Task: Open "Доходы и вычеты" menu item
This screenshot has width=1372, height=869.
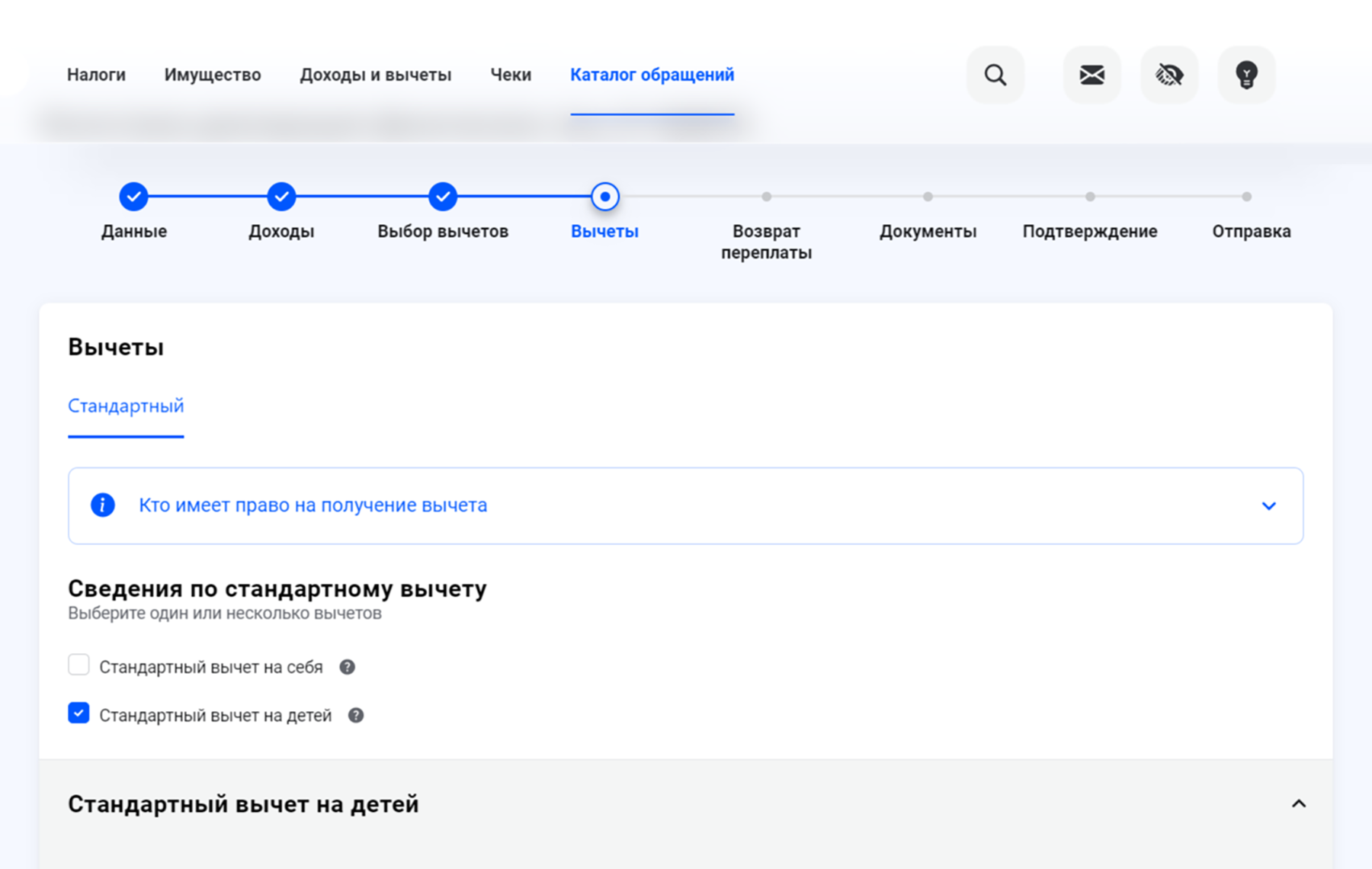Action: coord(375,75)
